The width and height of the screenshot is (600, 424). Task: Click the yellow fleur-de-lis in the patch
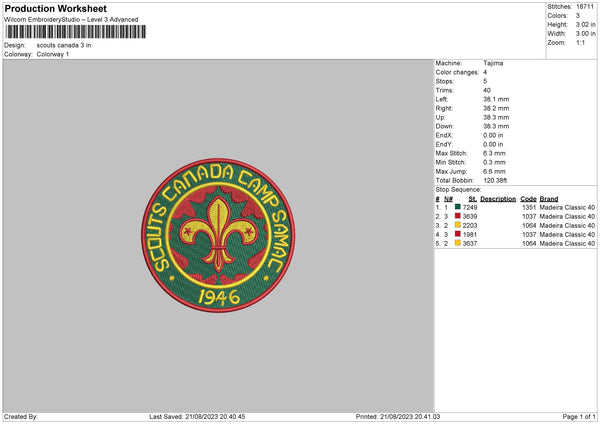[x=218, y=234]
